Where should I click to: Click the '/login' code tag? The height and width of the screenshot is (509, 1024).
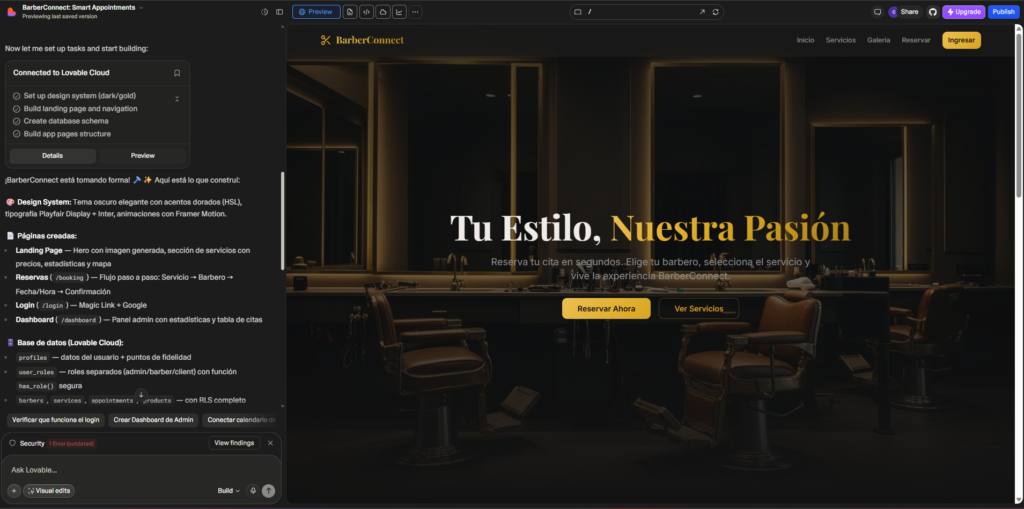click(52, 305)
